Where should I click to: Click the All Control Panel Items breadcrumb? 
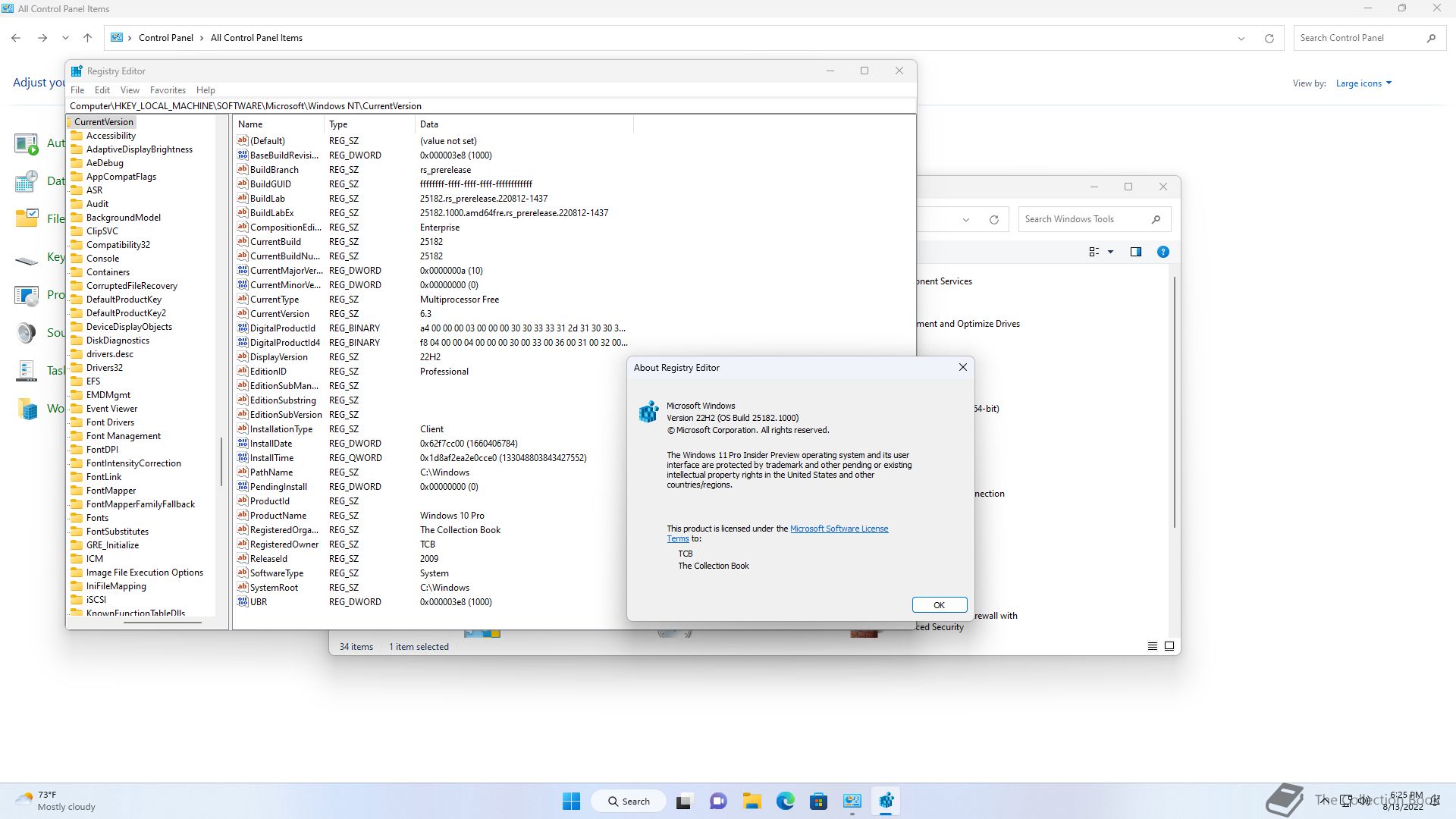click(x=256, y=38)
